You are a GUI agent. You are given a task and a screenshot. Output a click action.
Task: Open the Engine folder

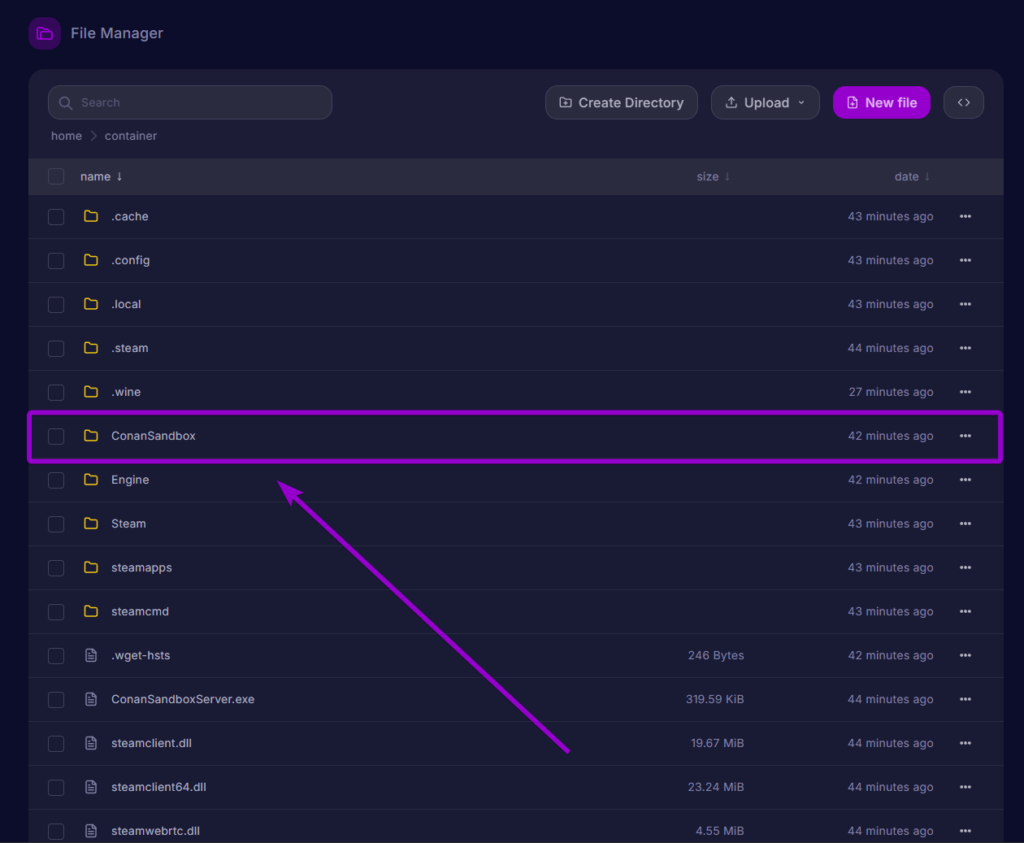point(130,480)
